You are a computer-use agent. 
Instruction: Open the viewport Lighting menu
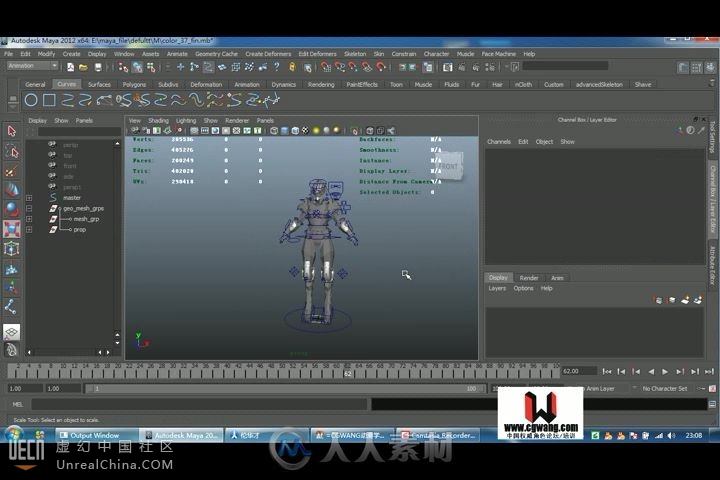186,121
